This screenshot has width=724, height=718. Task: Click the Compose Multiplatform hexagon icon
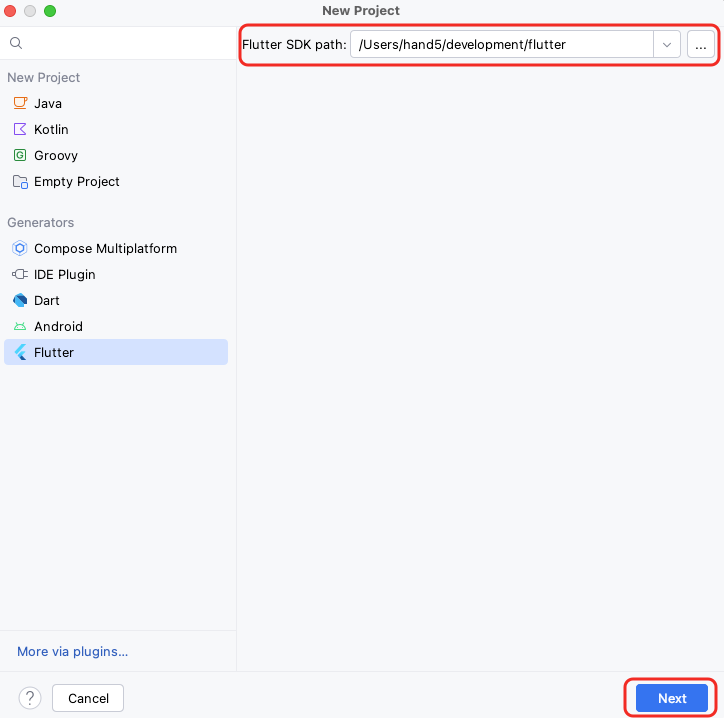click(19, 248)
